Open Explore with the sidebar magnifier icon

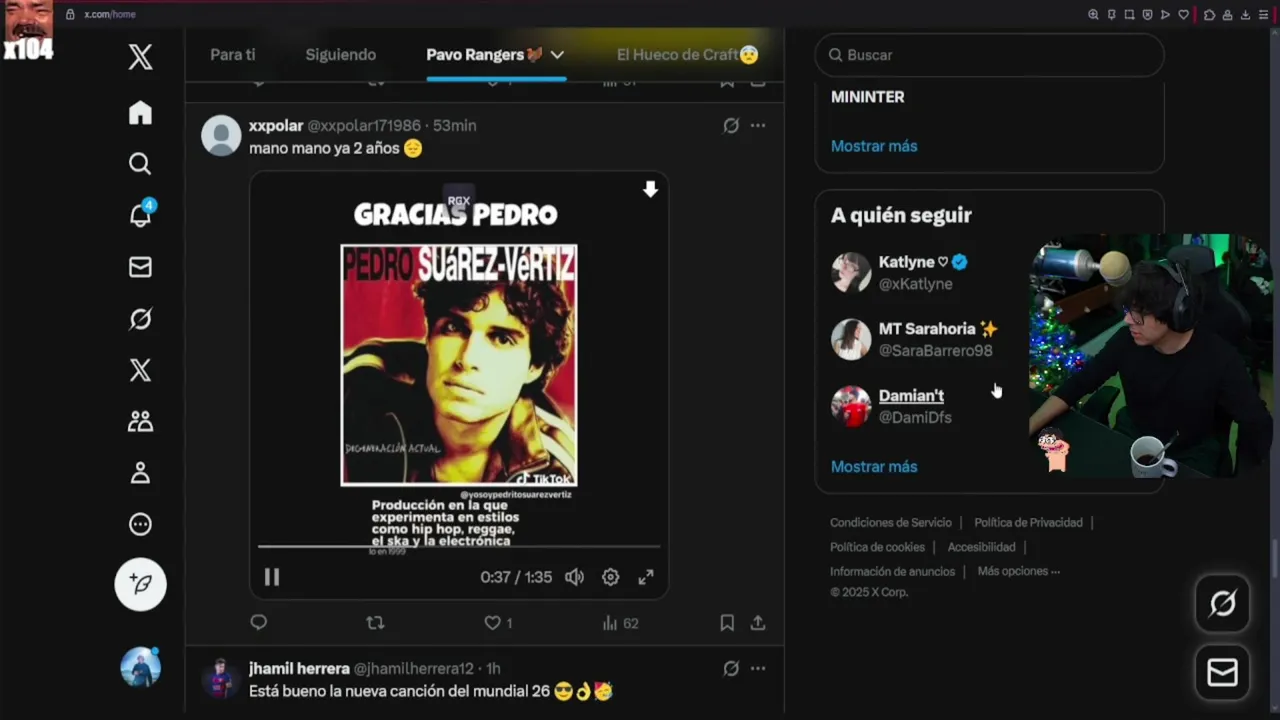click(x=140, y=164)
